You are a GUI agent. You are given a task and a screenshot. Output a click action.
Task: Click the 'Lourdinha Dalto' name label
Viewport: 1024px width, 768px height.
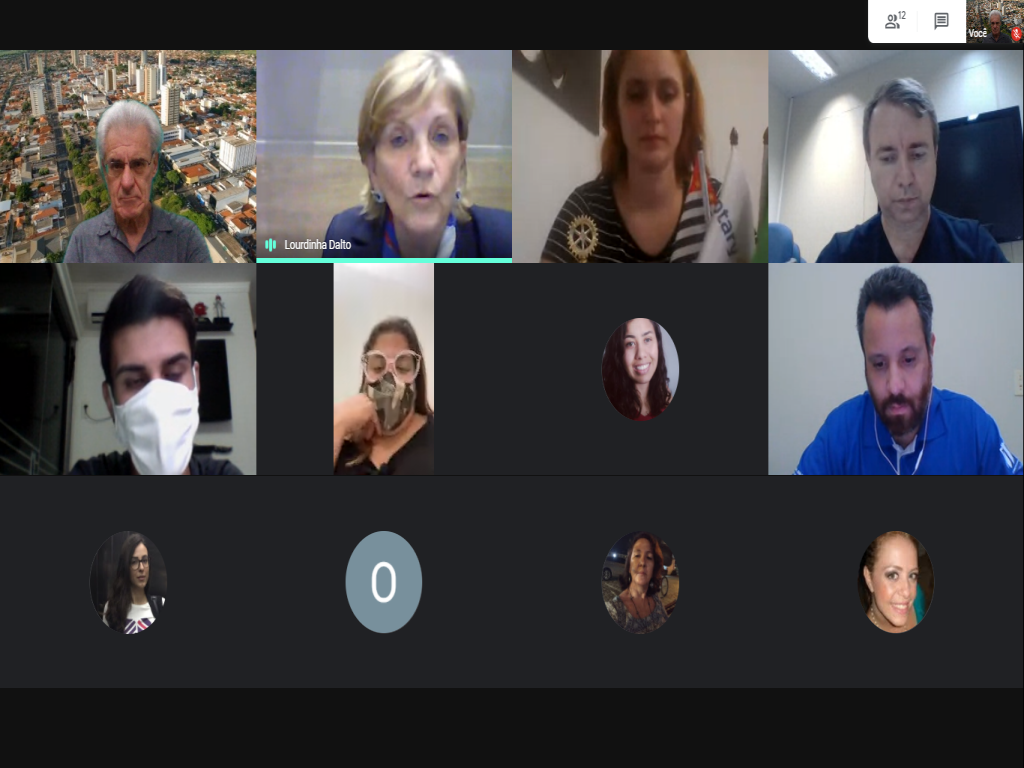point(317,245)
